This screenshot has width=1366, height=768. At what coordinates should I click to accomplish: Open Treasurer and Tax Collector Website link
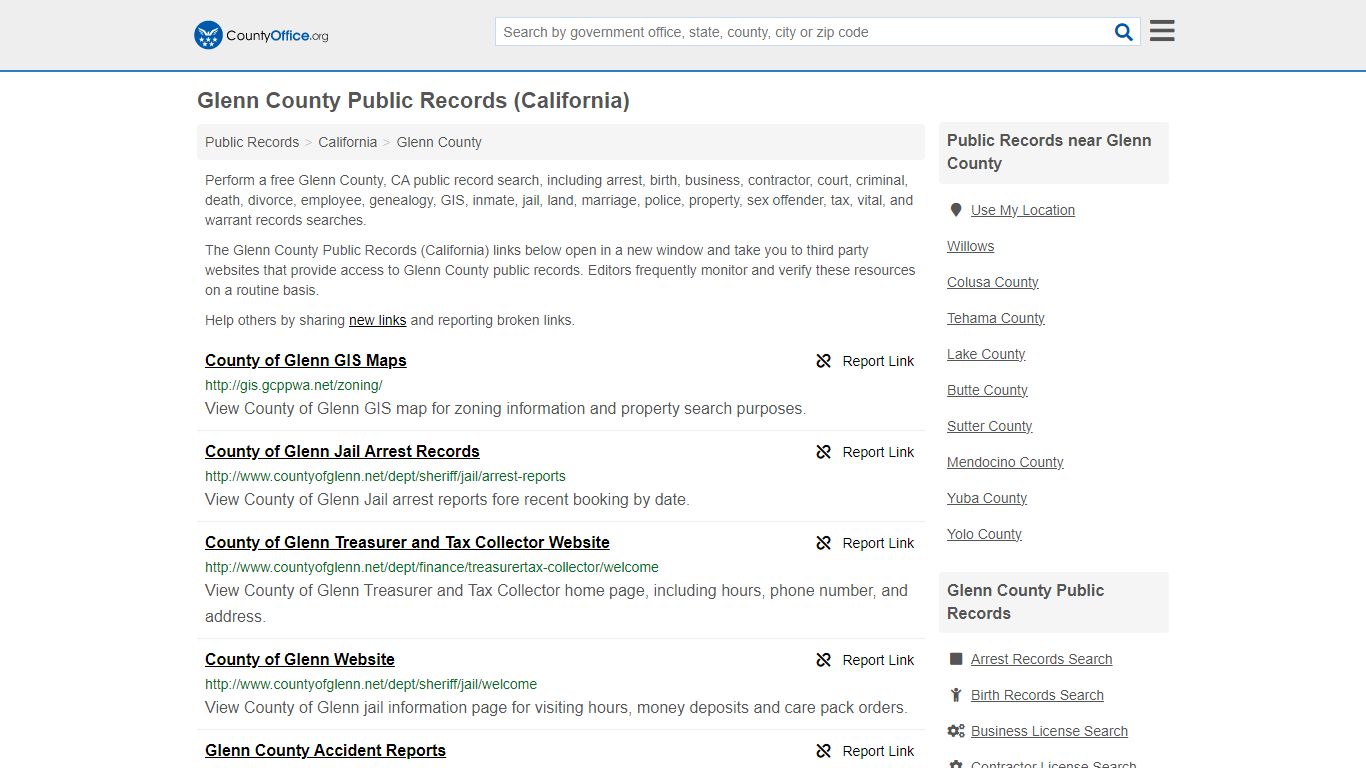click(407, 542)
